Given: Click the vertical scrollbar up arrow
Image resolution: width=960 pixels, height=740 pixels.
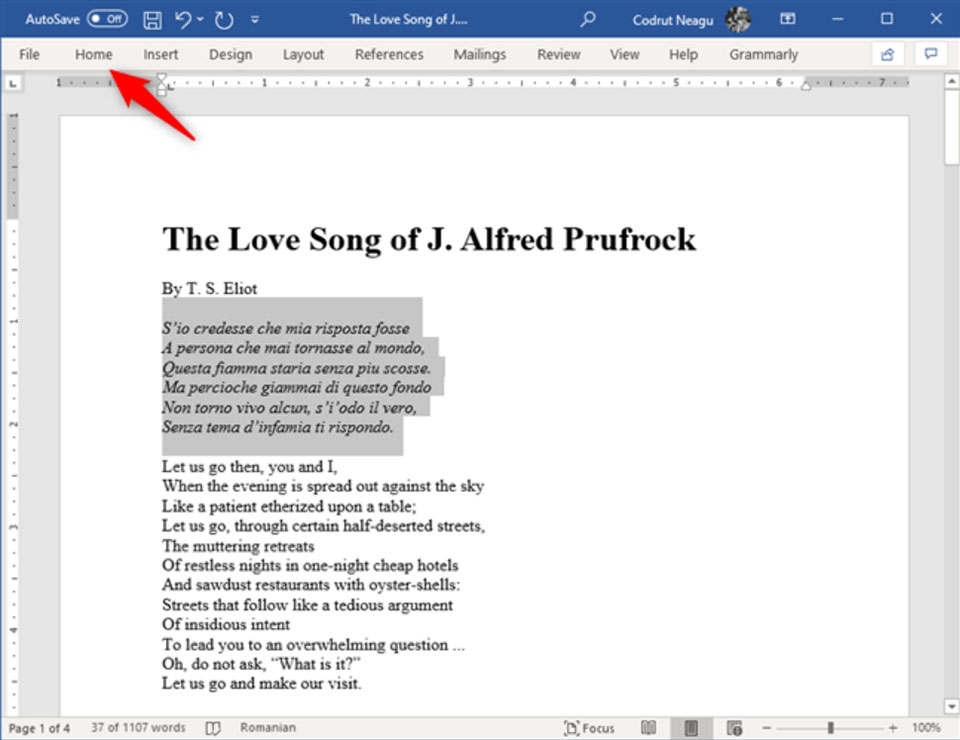Looking at the screenshot, I should tap(951, 81).
